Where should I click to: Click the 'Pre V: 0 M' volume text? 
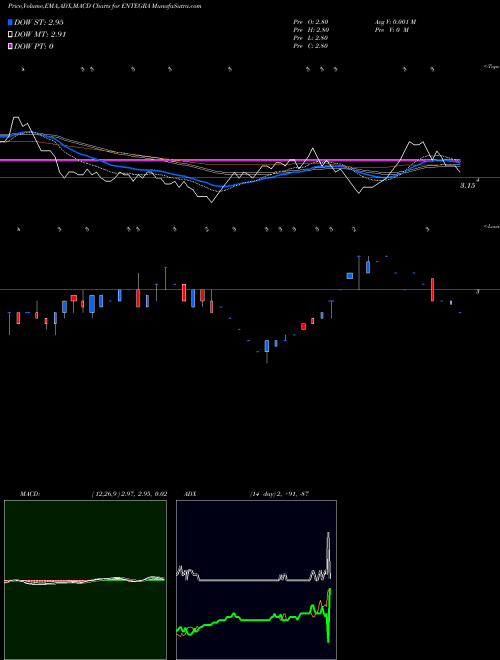[393, 30]
